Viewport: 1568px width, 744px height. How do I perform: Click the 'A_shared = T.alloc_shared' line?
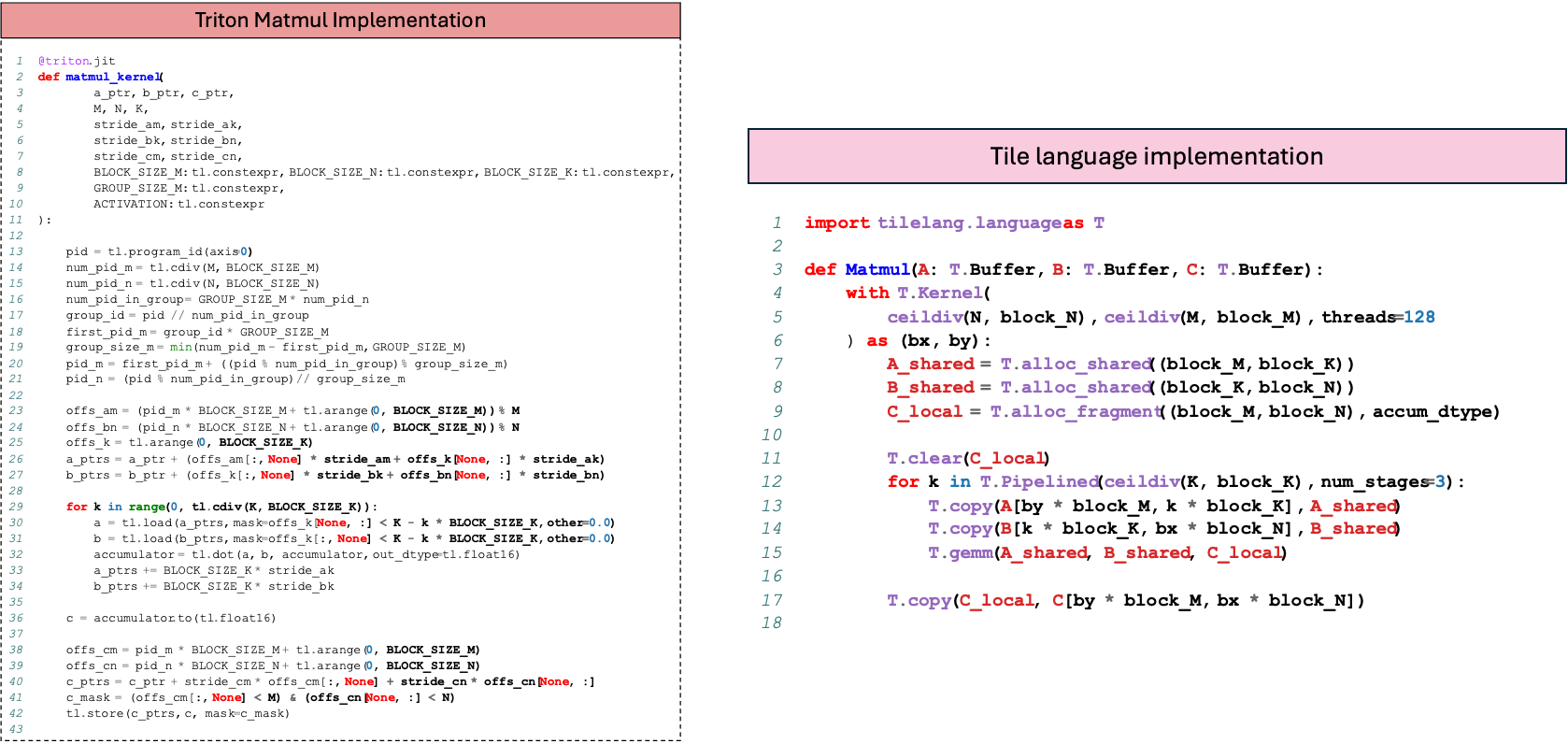point(1120,364)
